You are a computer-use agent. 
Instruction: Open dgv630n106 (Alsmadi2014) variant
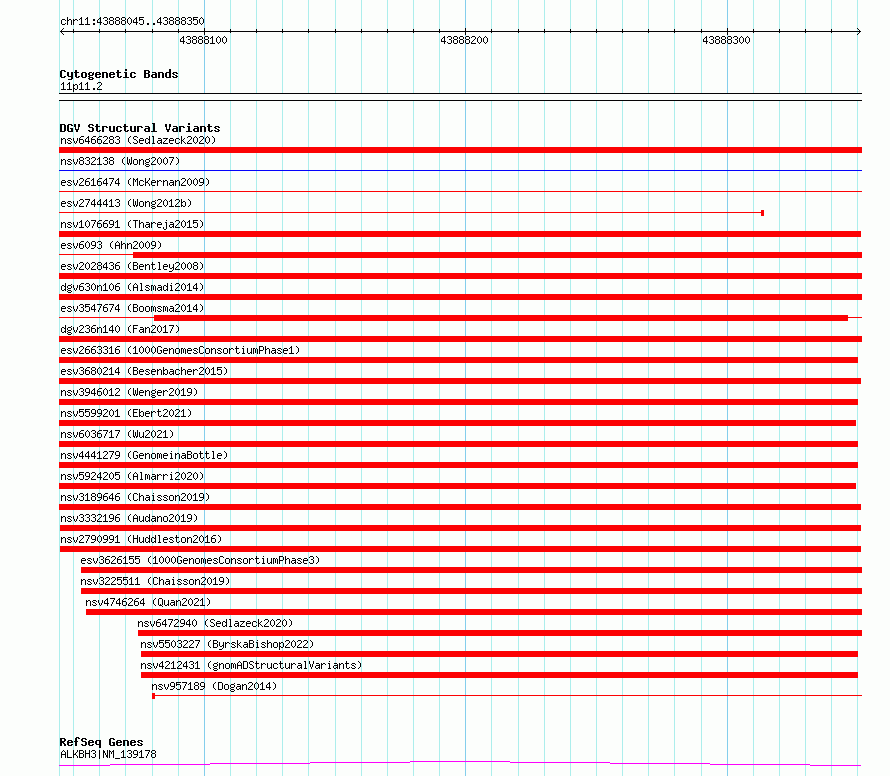(132, 287)
